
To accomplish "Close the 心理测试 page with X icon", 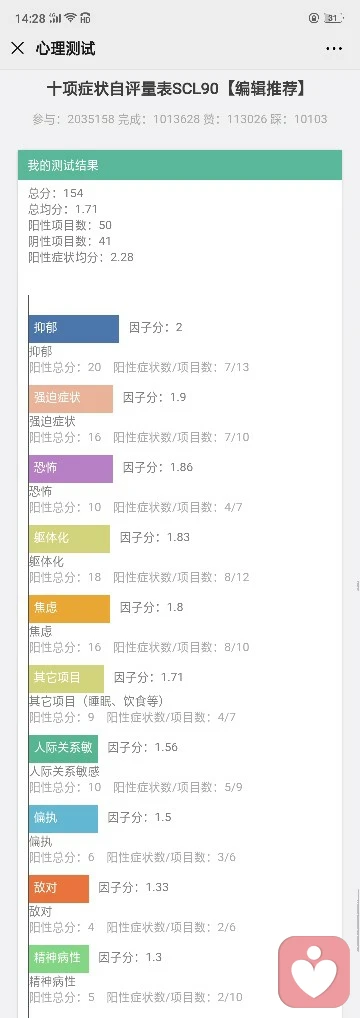I will click(x=18, y=48).
